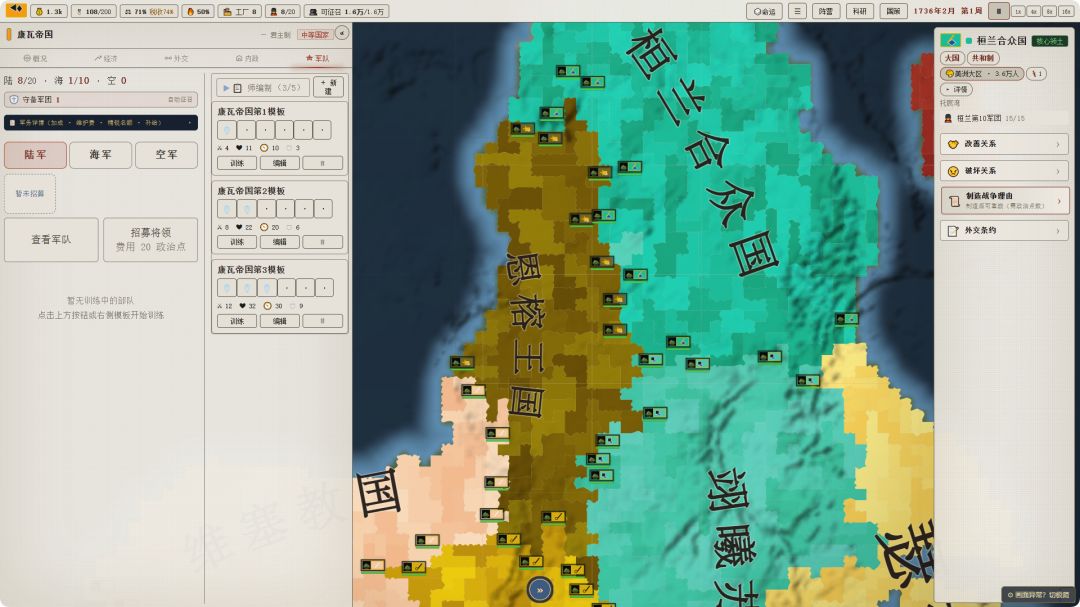This screenshot has height=607, width=1080.
Task: Select the 陆军 army branch
Action: click(35, 155)
